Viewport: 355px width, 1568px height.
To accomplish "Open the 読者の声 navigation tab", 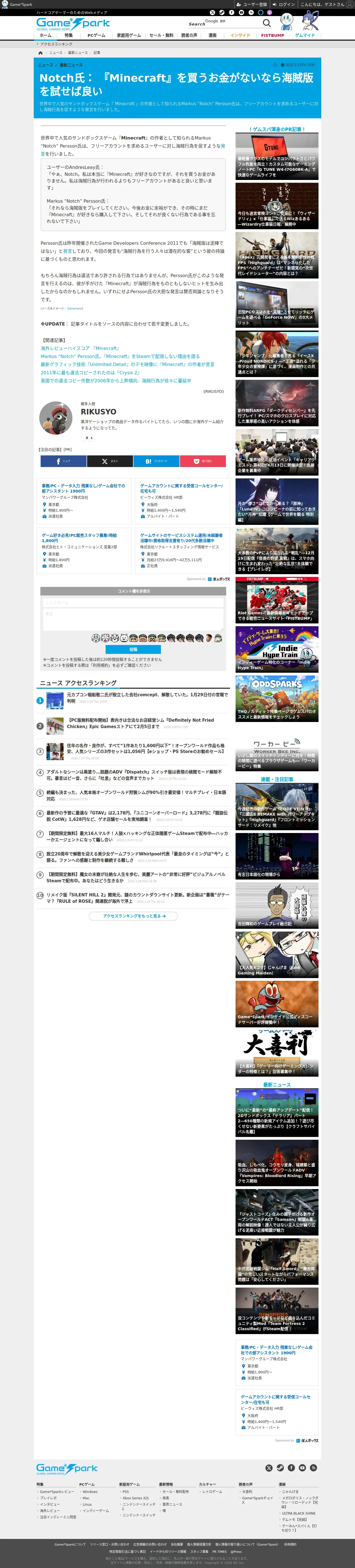I will point(189,35).
